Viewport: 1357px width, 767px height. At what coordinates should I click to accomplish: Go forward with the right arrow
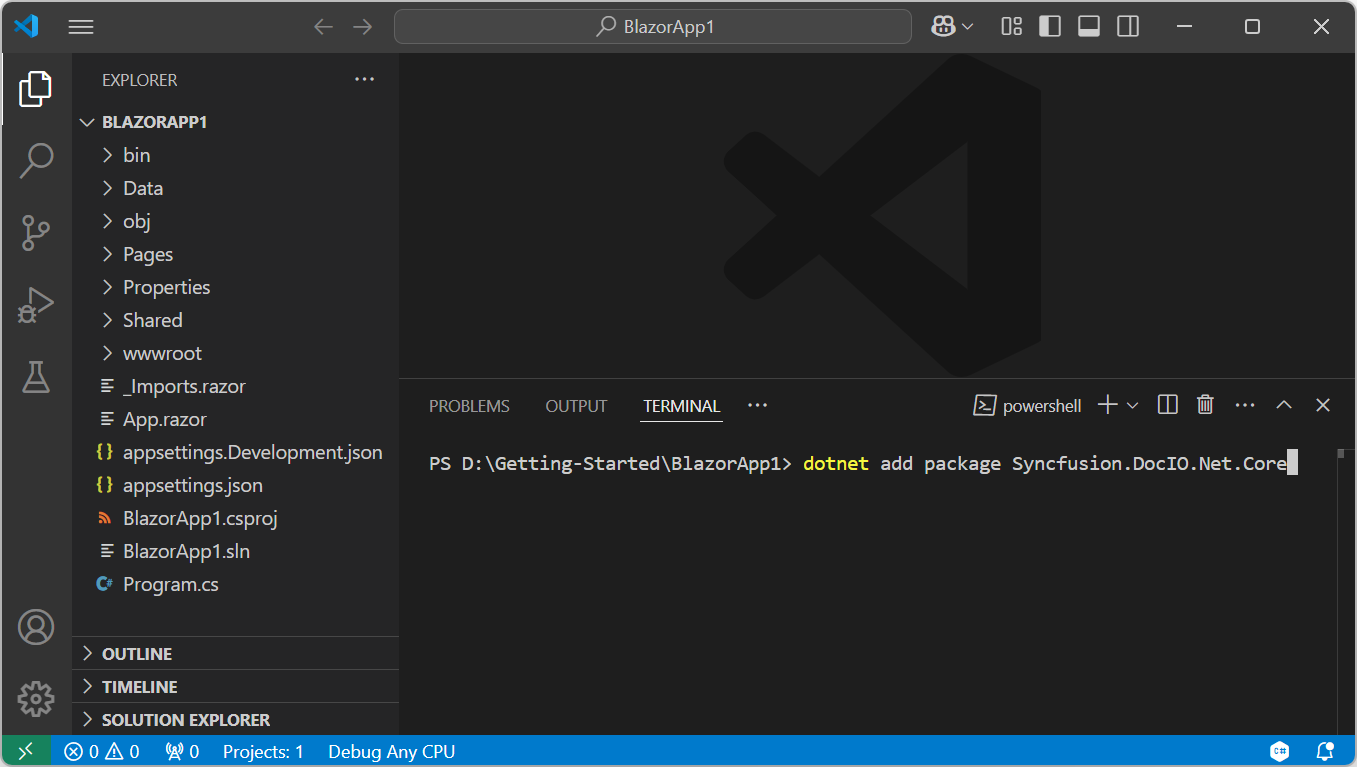click(363, 27)
